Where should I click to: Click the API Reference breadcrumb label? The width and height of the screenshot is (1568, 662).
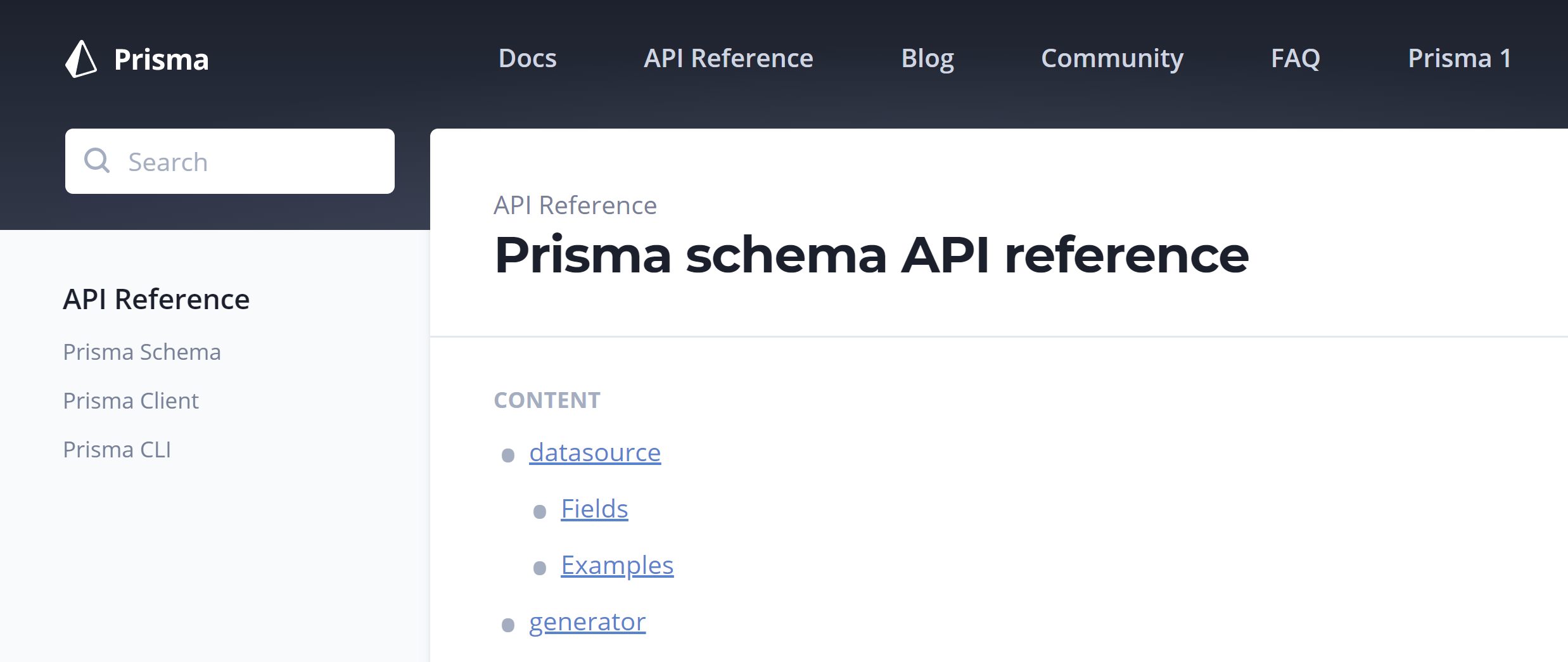pyautogui.click(x=575, y=205)
